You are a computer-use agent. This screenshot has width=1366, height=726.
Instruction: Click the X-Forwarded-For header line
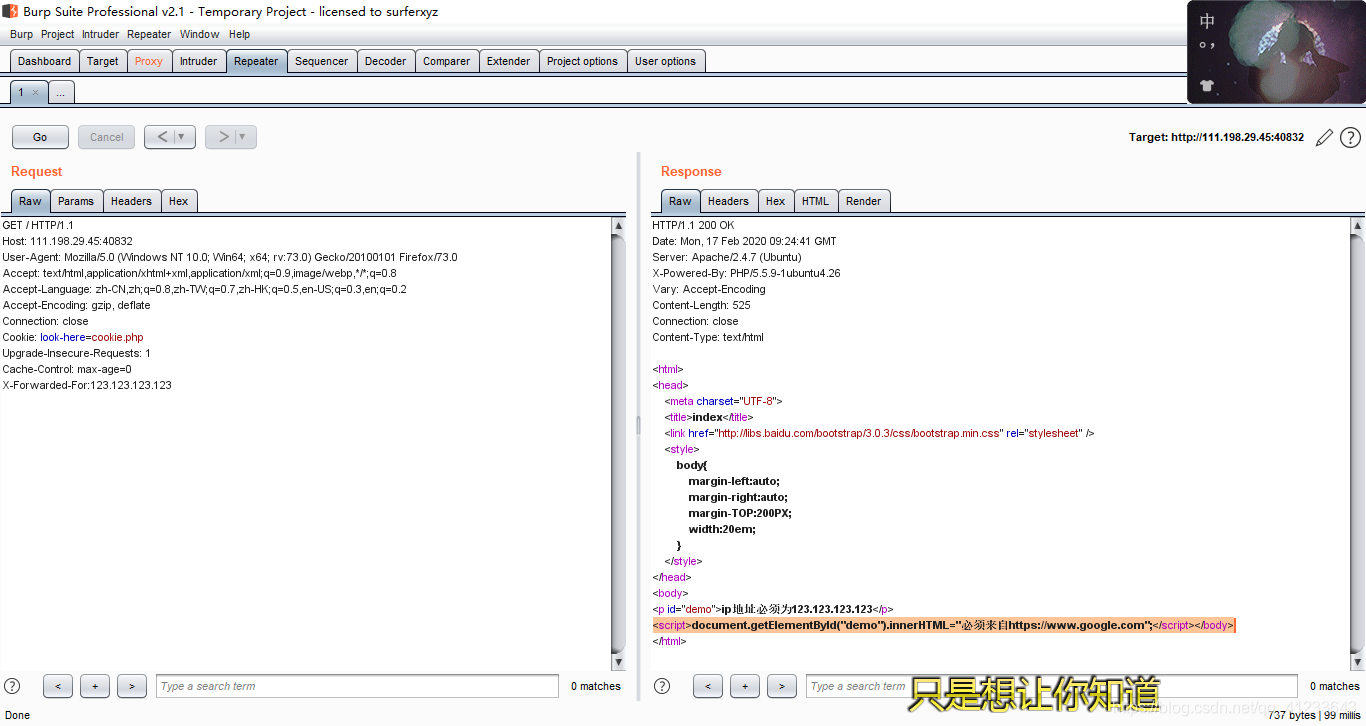[x=87, y=385]
